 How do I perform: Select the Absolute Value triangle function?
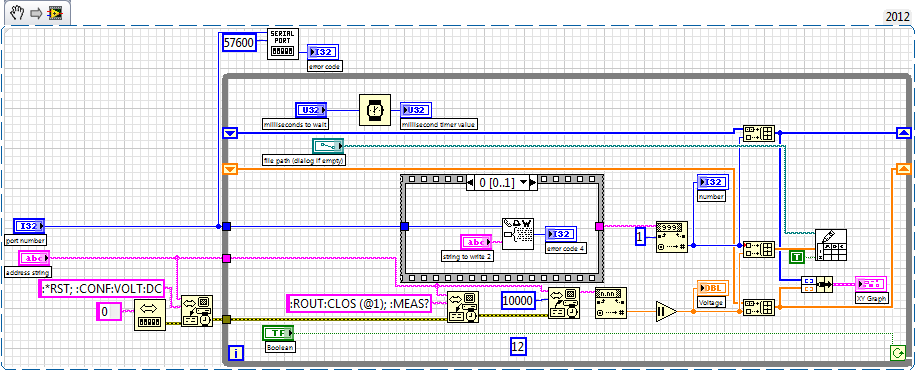665,311
